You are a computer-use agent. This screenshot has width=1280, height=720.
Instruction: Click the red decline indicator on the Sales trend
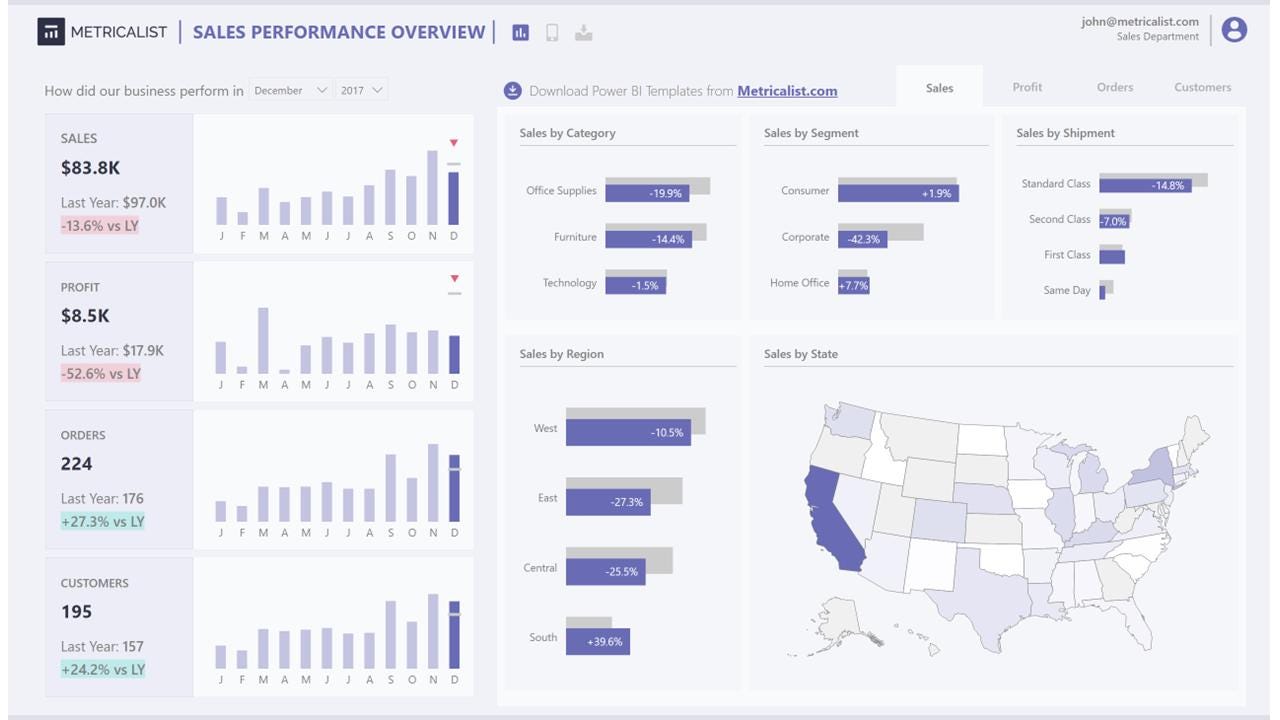point(452,143)
